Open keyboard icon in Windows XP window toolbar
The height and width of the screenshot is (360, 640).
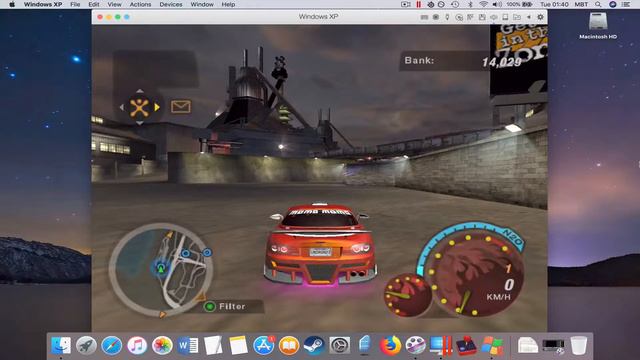[424, 17]
